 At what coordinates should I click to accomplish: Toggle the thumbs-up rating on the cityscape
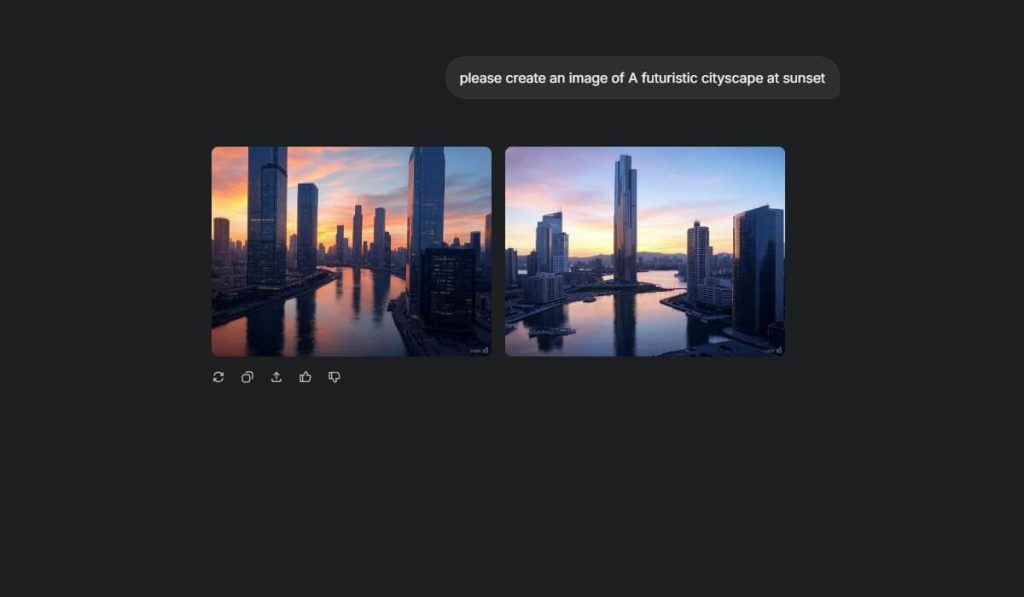(x=305, y=377)
